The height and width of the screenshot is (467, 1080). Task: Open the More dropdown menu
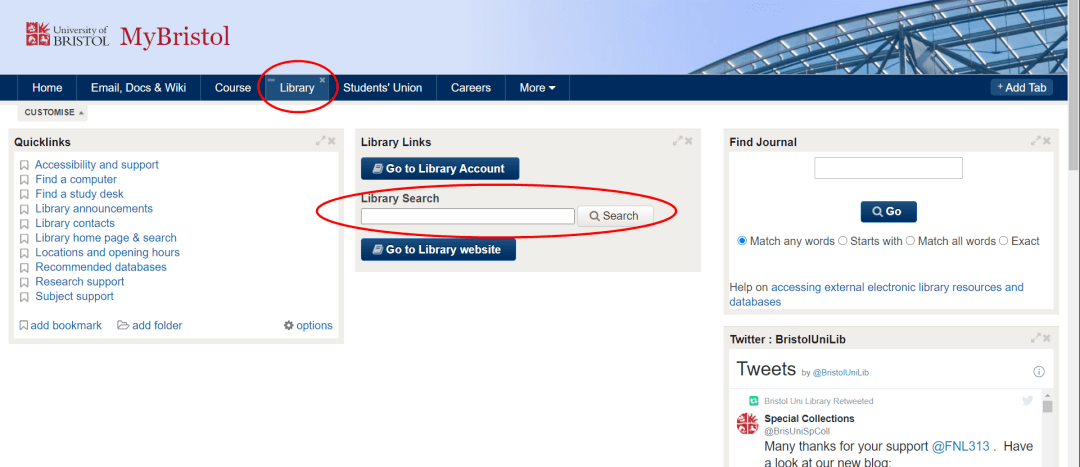coord(537,87)
